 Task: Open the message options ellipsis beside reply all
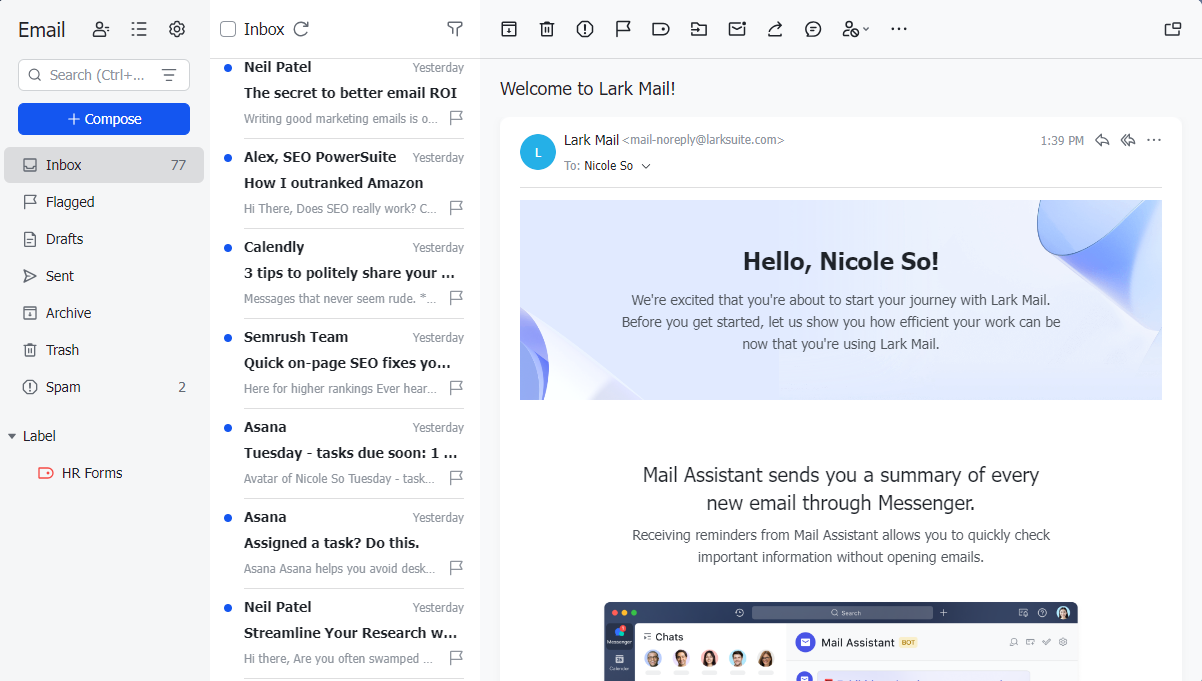[x=1154, y=140]
